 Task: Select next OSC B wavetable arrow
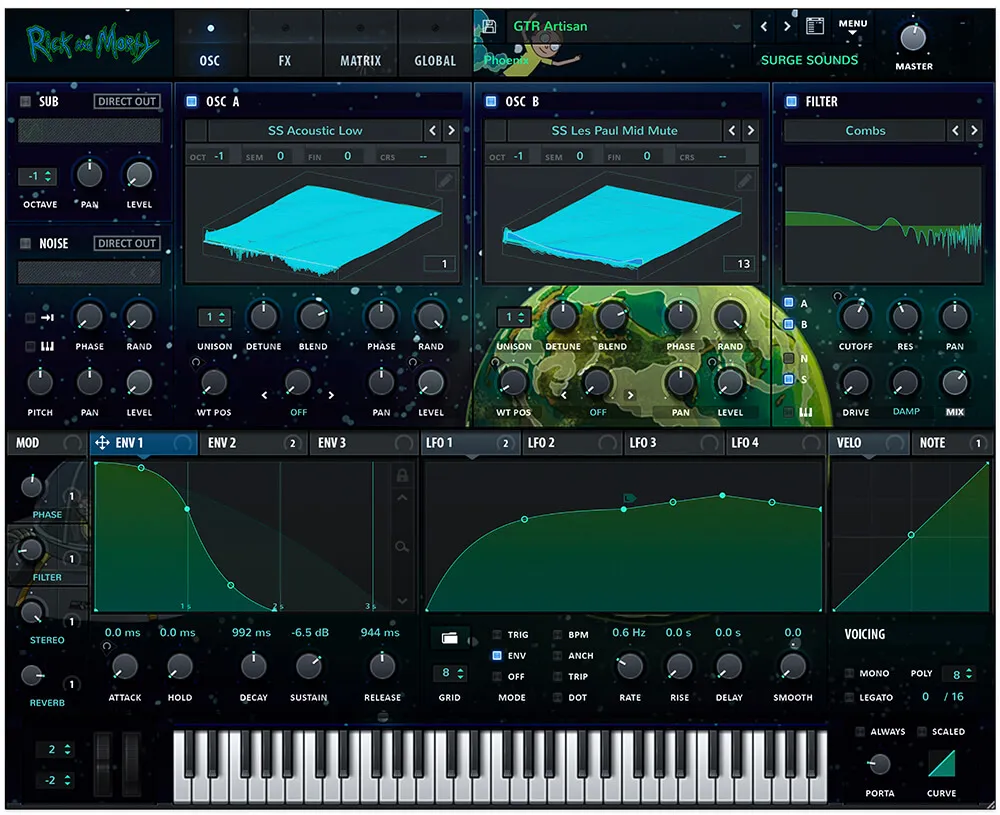tap(751, 131)
